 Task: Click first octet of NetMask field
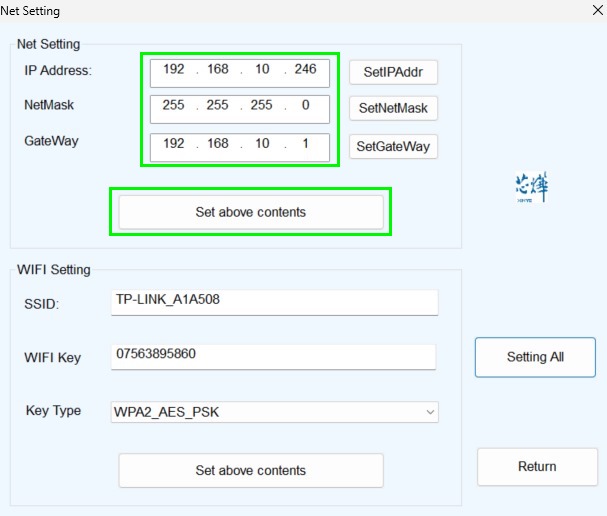point(174,107)
